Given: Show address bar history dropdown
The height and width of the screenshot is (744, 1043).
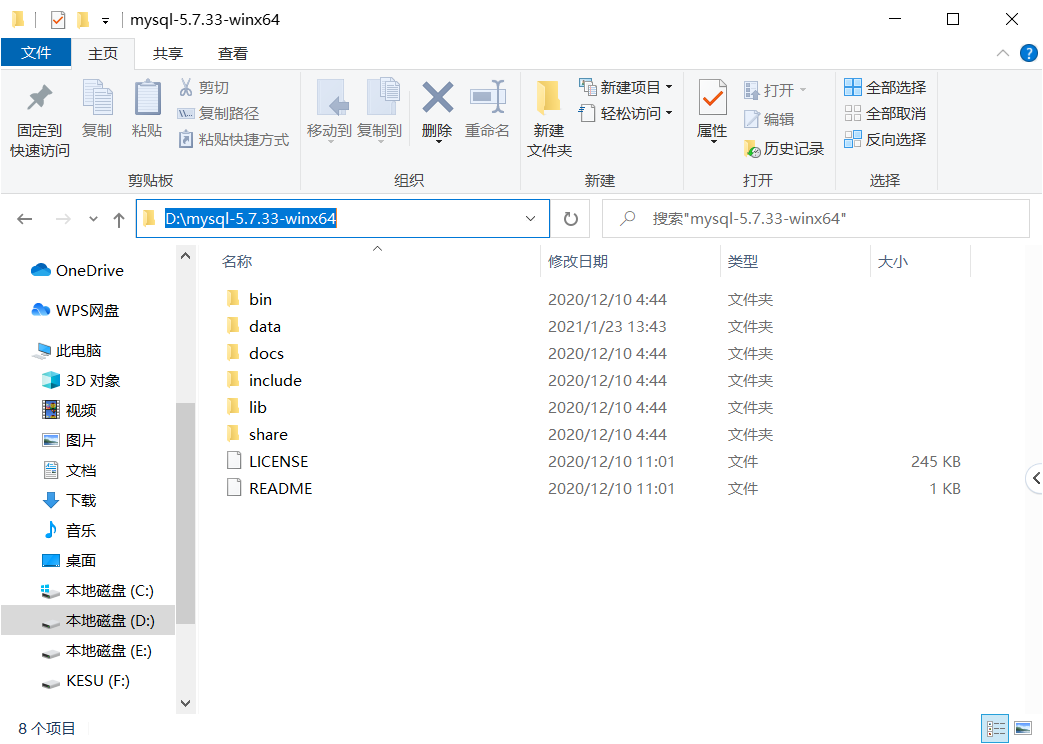Looking at the screenshot, I should pos(530,219).
